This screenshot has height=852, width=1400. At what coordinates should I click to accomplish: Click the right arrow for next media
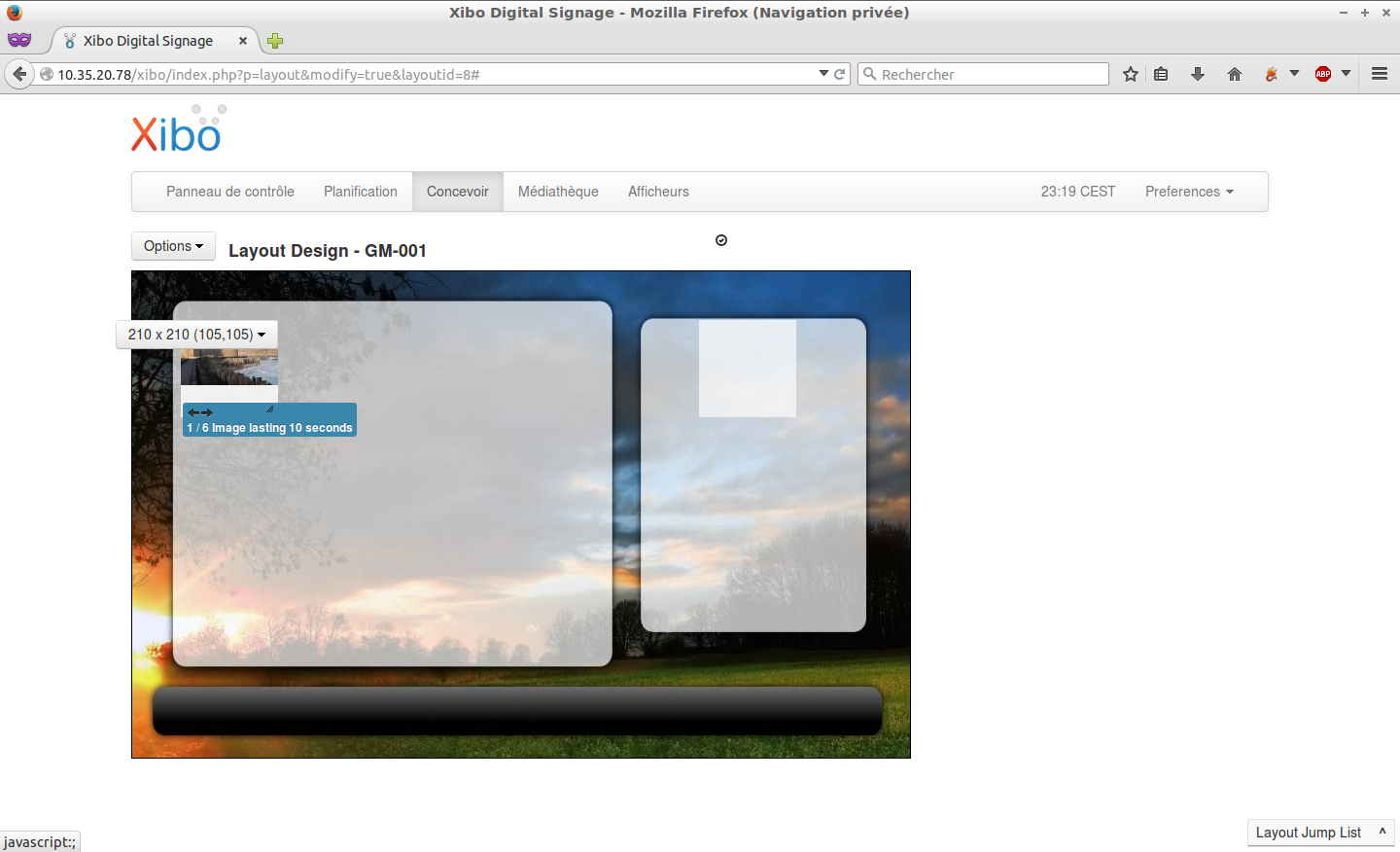tap(207, 412)
